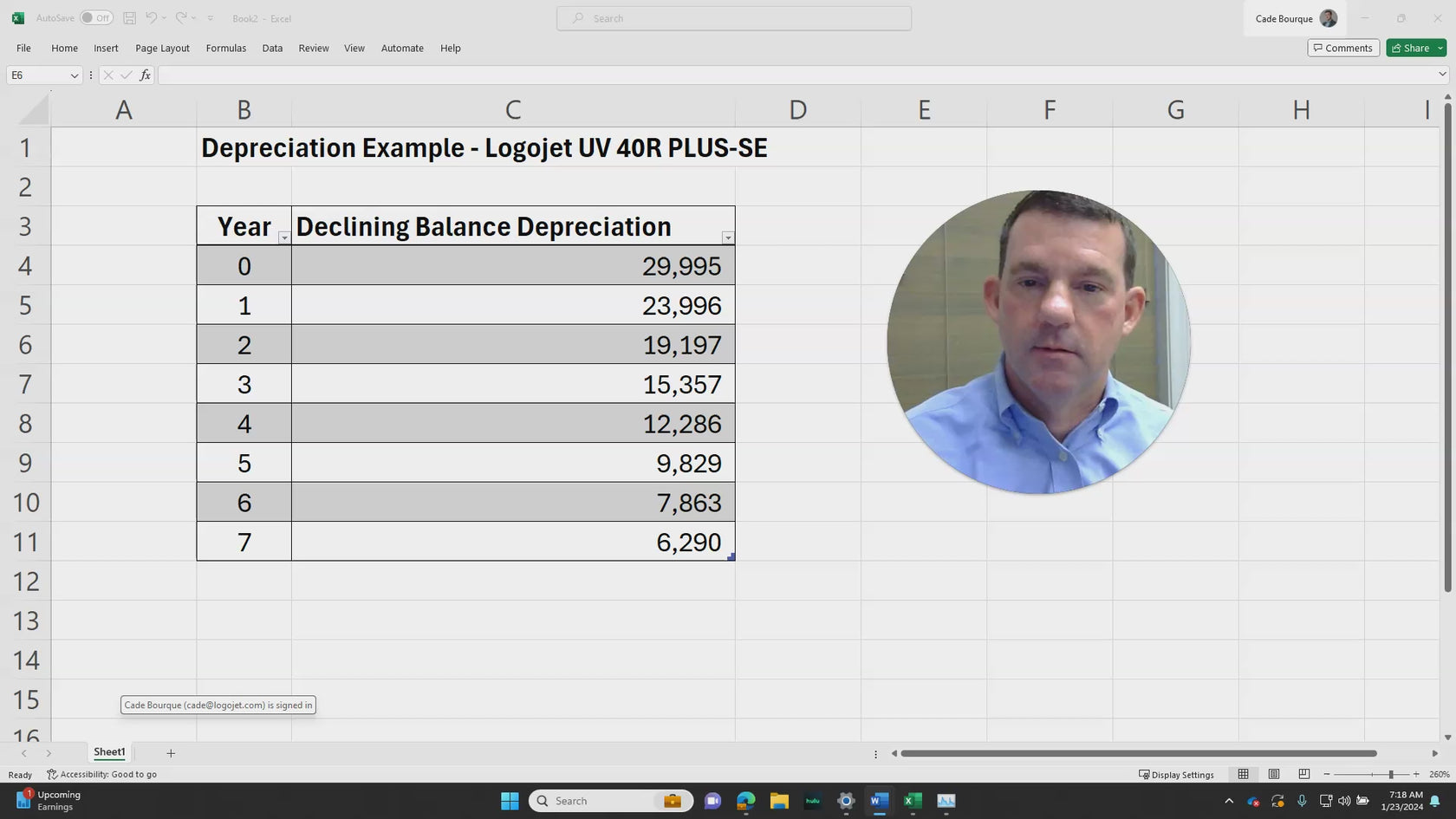Add a new sheet with plus icon
This screenshot has width=1456, height=819.
pos(171,753)
